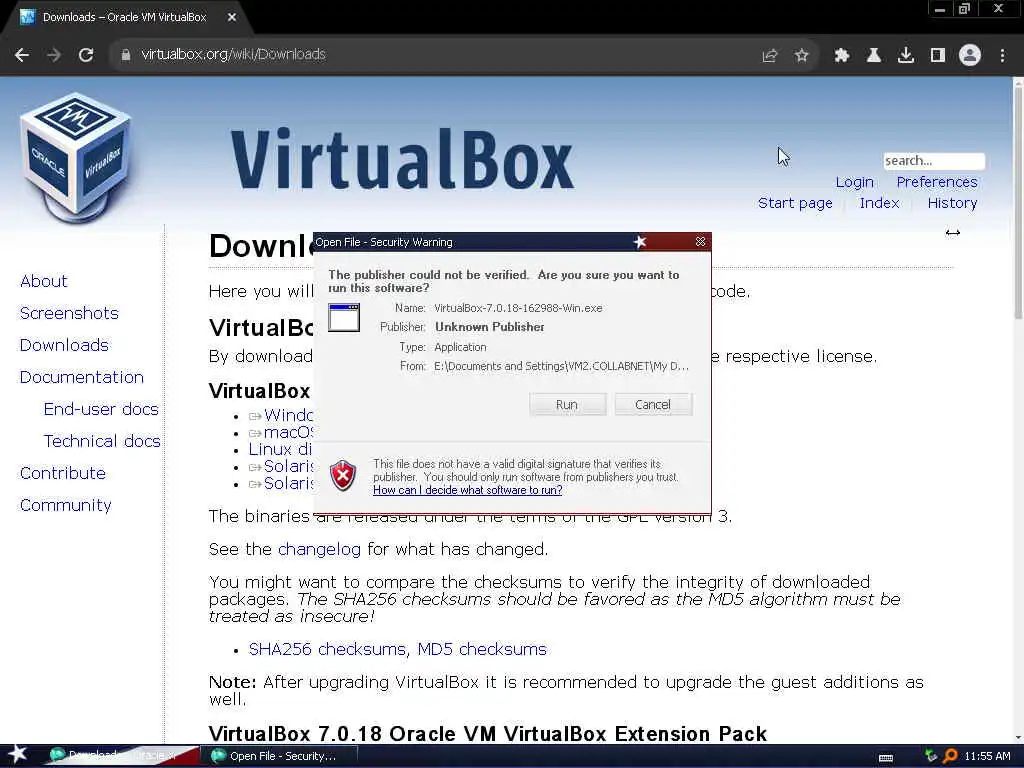This screenshot has height=768, width=1024.
Task: Open Screenshots in the sidebar
Action: coord(69,313)
